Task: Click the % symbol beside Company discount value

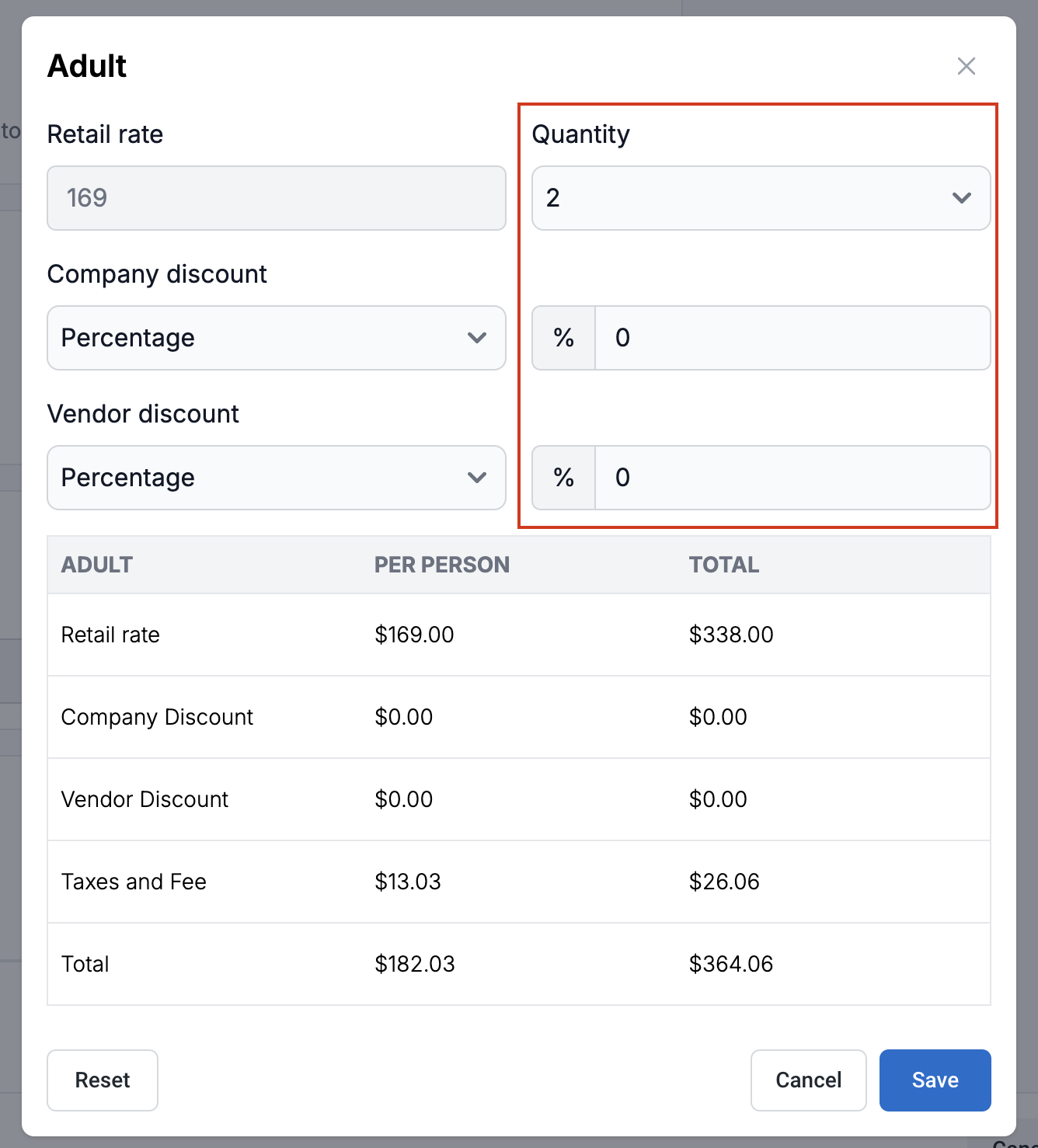Action: click(x=563, y=338)
